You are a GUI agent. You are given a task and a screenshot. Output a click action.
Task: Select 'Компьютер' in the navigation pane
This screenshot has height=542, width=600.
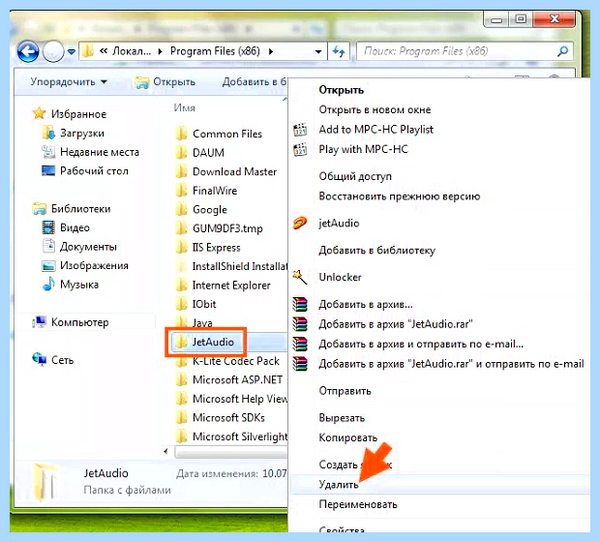tap(70, 322)
